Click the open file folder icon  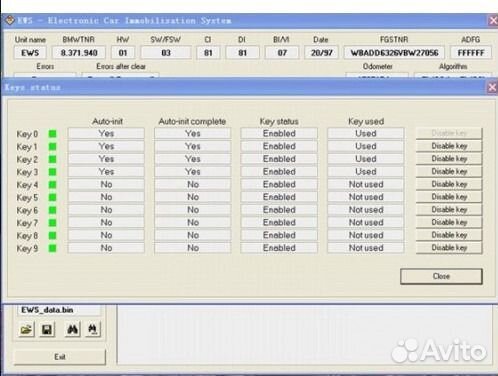[x=26, y=330]
